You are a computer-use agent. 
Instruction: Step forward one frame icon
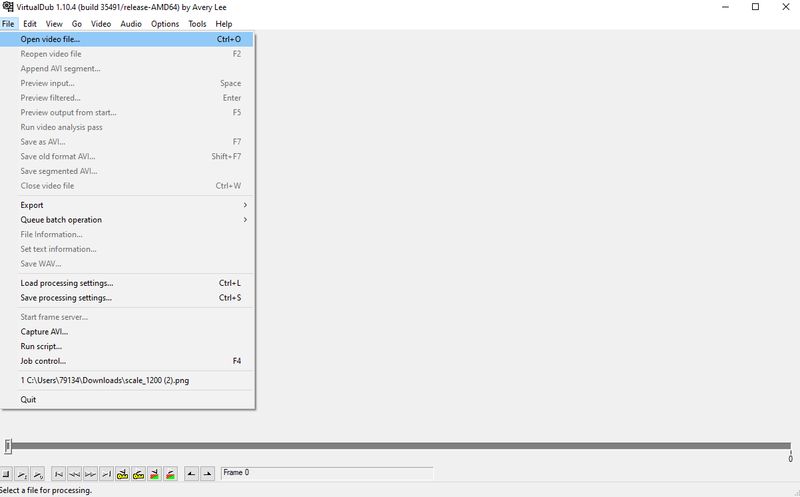tap(91, 473)
